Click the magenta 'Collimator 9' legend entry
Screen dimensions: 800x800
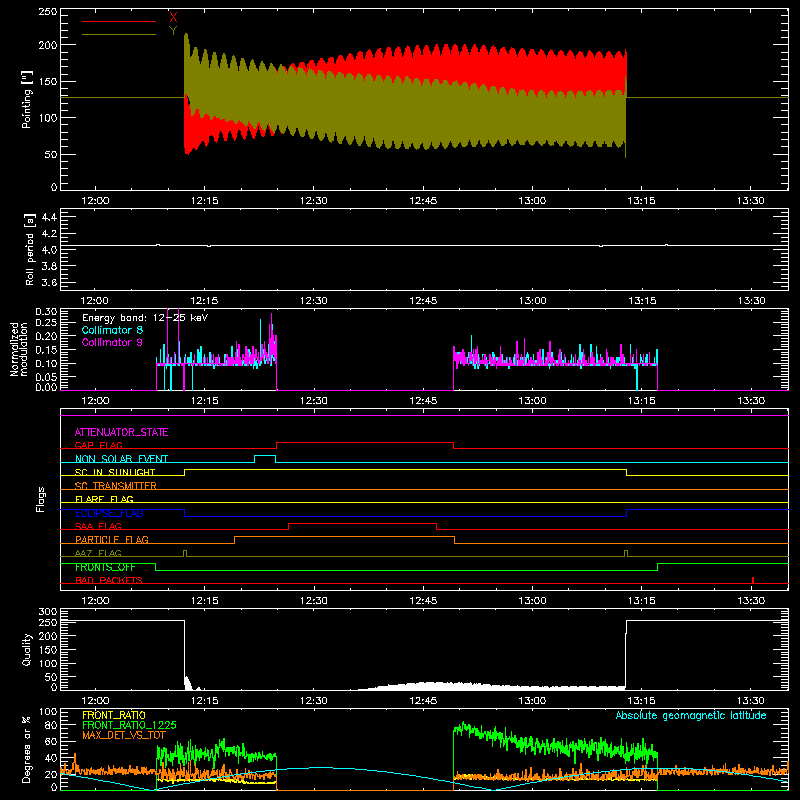(x=112, y=342)
